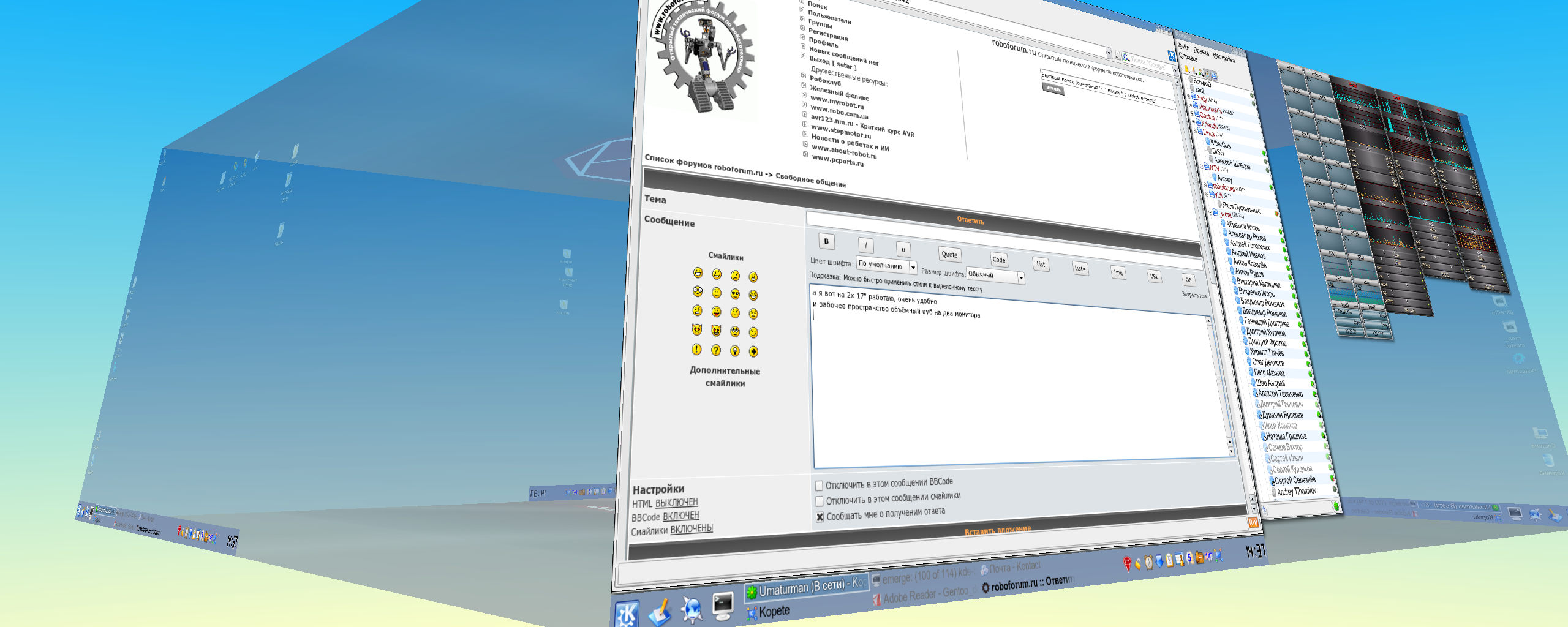Viewport: 1568px width, 627px height.
Task: Collapse the _work group in Kopete
Action: (x=1211, y=212)
